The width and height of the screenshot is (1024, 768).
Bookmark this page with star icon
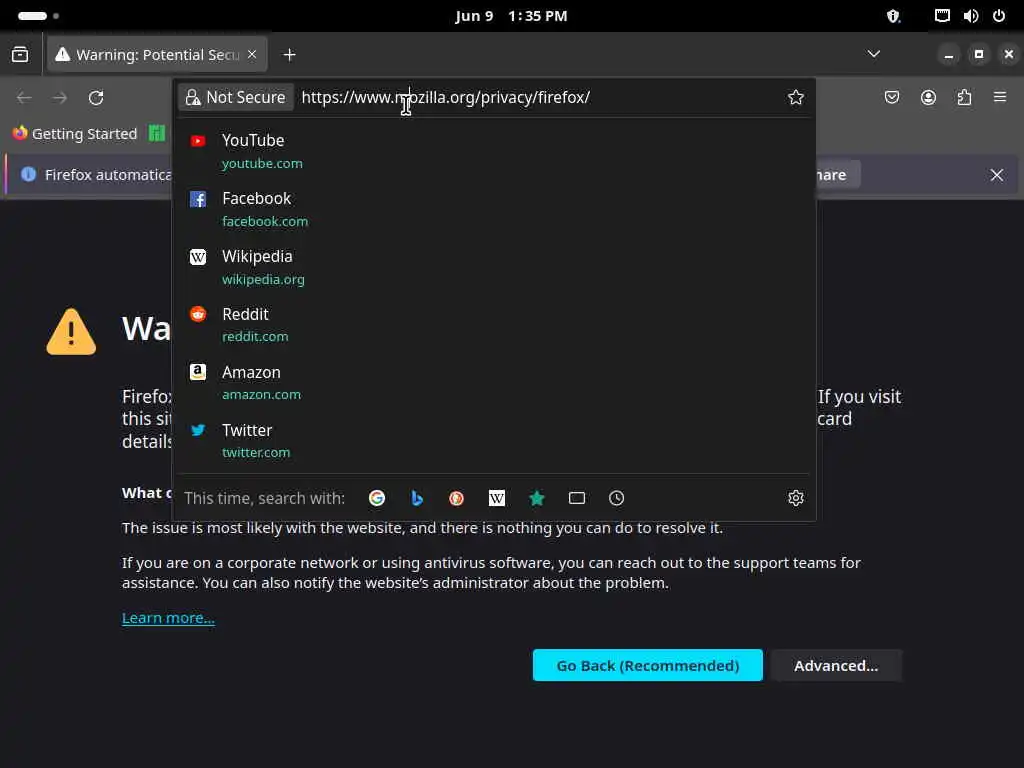coord(795,97)
